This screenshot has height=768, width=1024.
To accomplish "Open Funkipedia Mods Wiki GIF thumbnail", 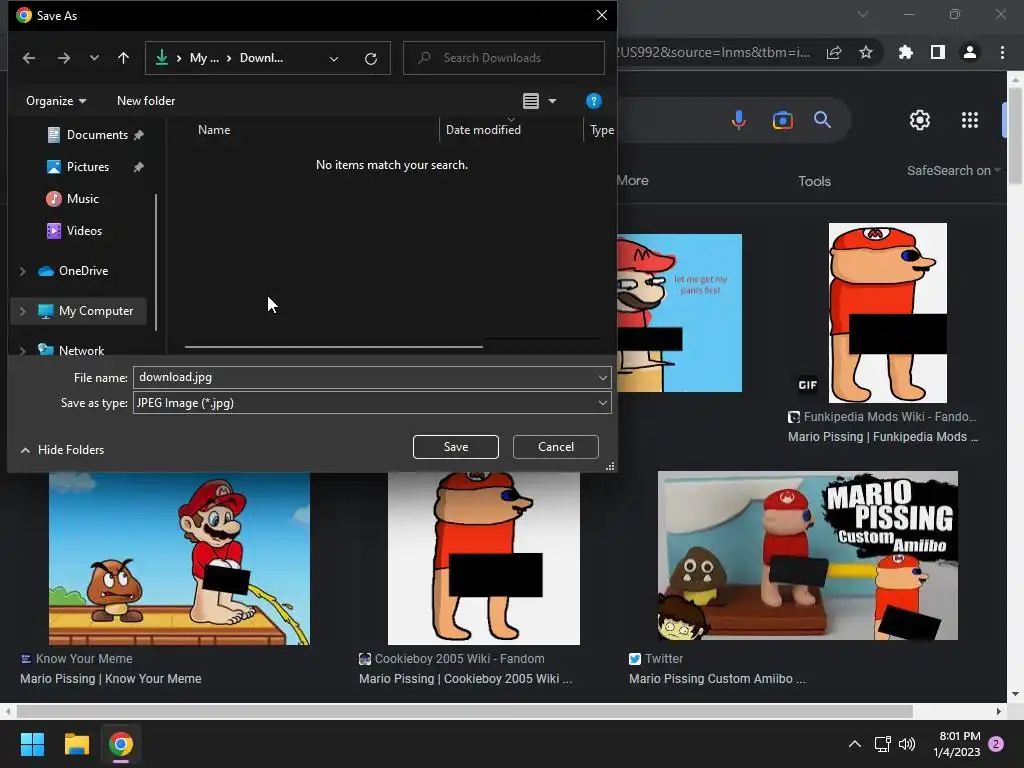I will pyautogui.click(x=888, y=313).
